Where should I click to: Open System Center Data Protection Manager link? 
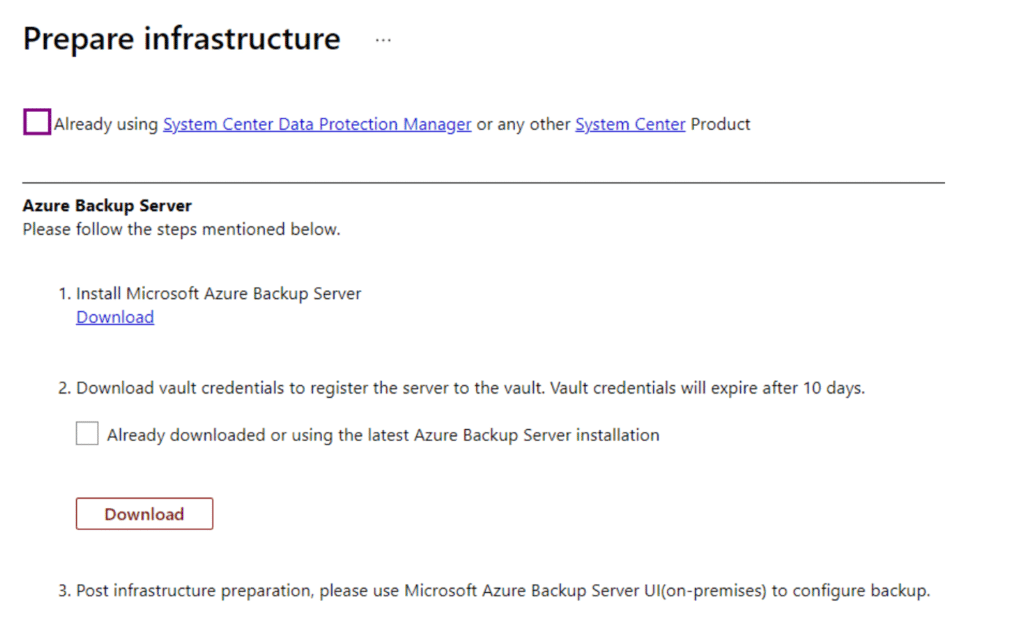coord(317,124)
